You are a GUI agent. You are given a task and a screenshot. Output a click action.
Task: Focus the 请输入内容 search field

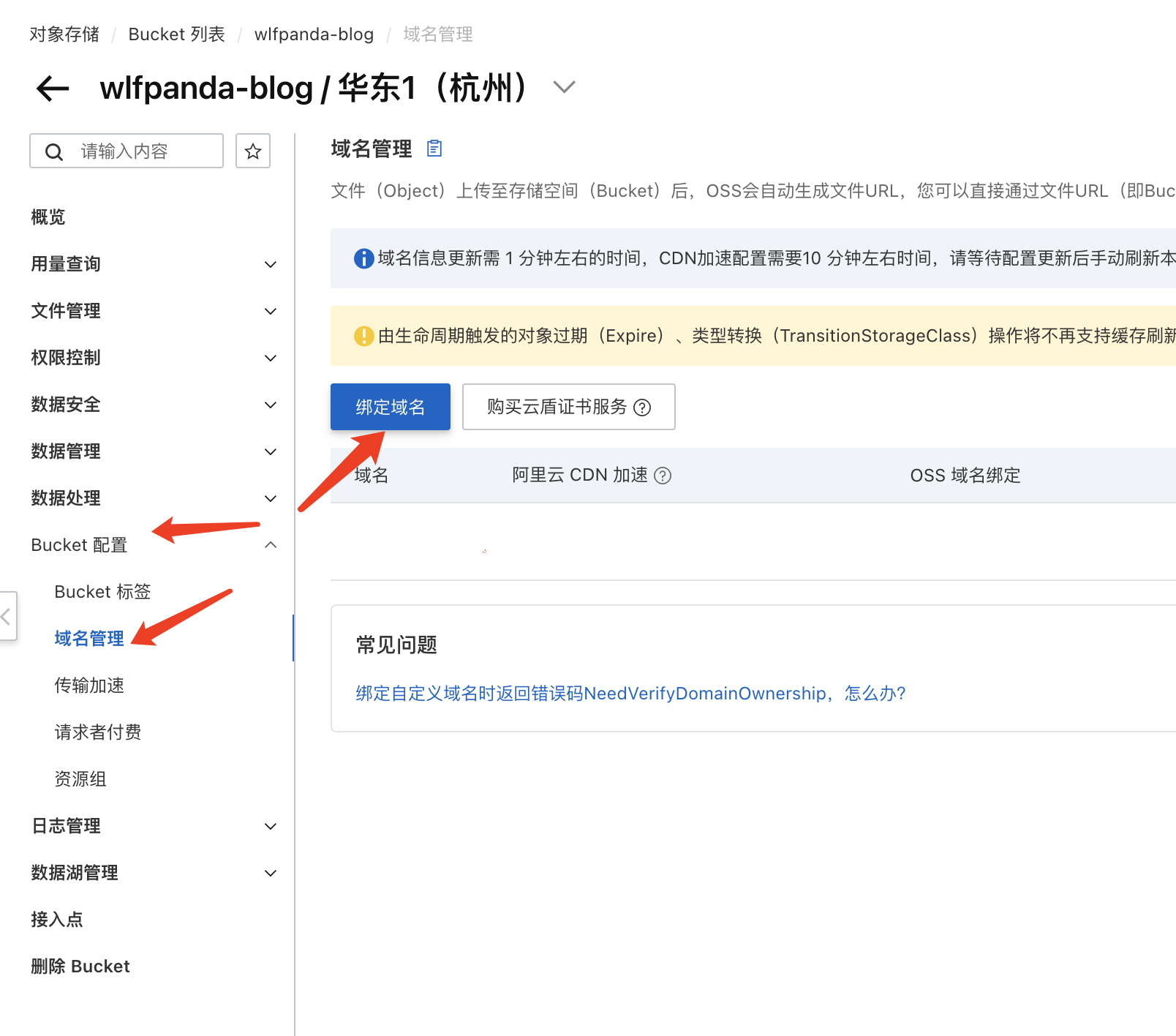tap(127, 151)
